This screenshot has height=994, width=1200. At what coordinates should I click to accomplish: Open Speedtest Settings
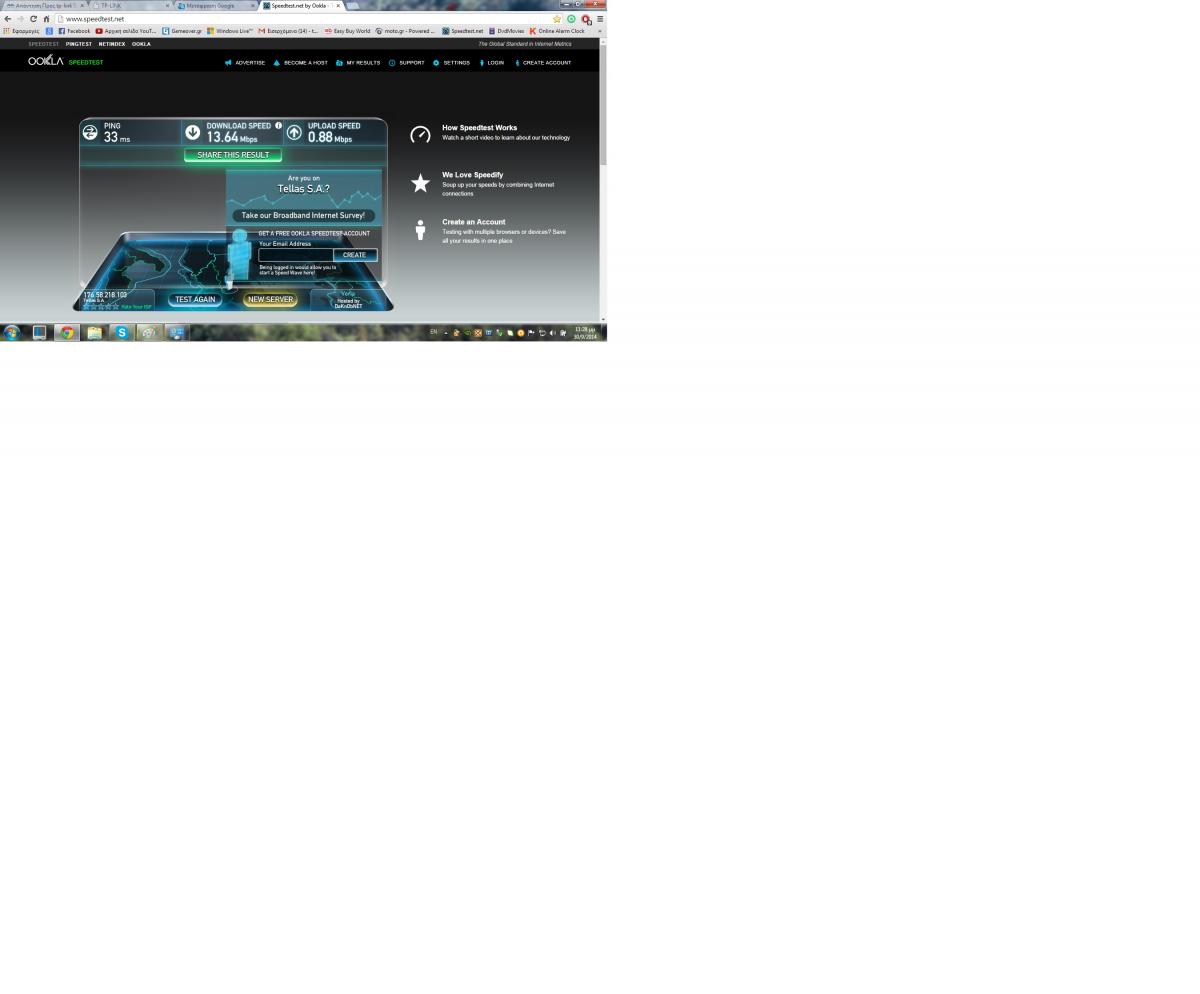(x=451, y=63)
